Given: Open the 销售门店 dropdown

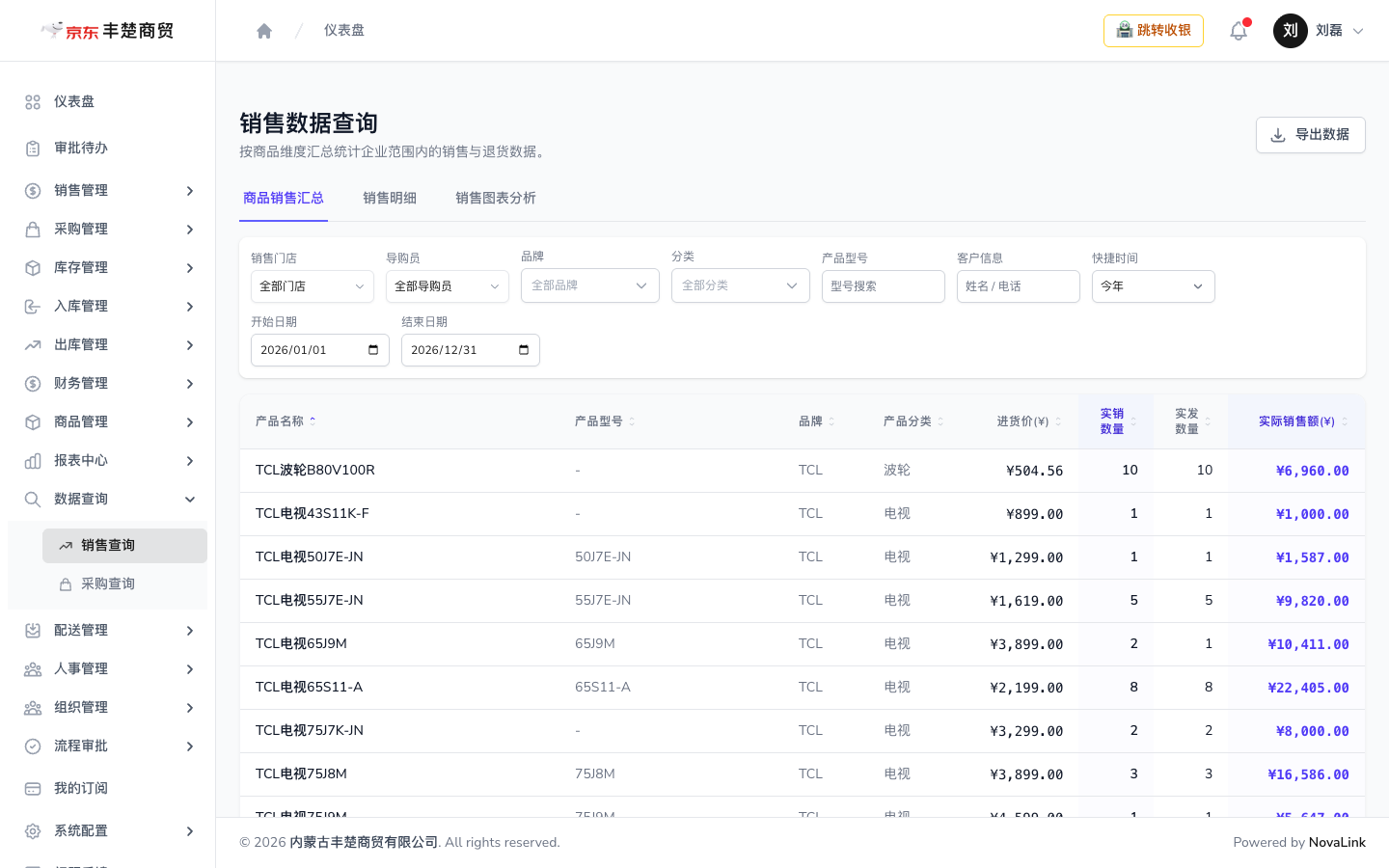Looking at the screenshot, I should (313, 286).
